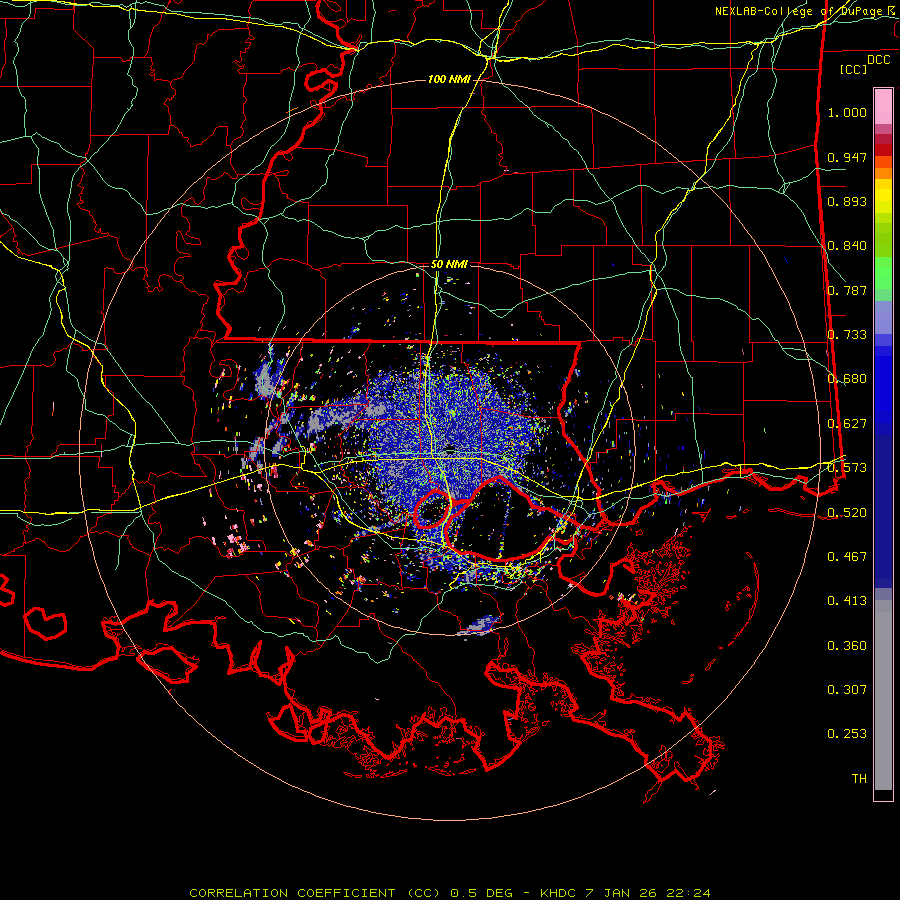Select the 0.893 legend value

[847, 201]
